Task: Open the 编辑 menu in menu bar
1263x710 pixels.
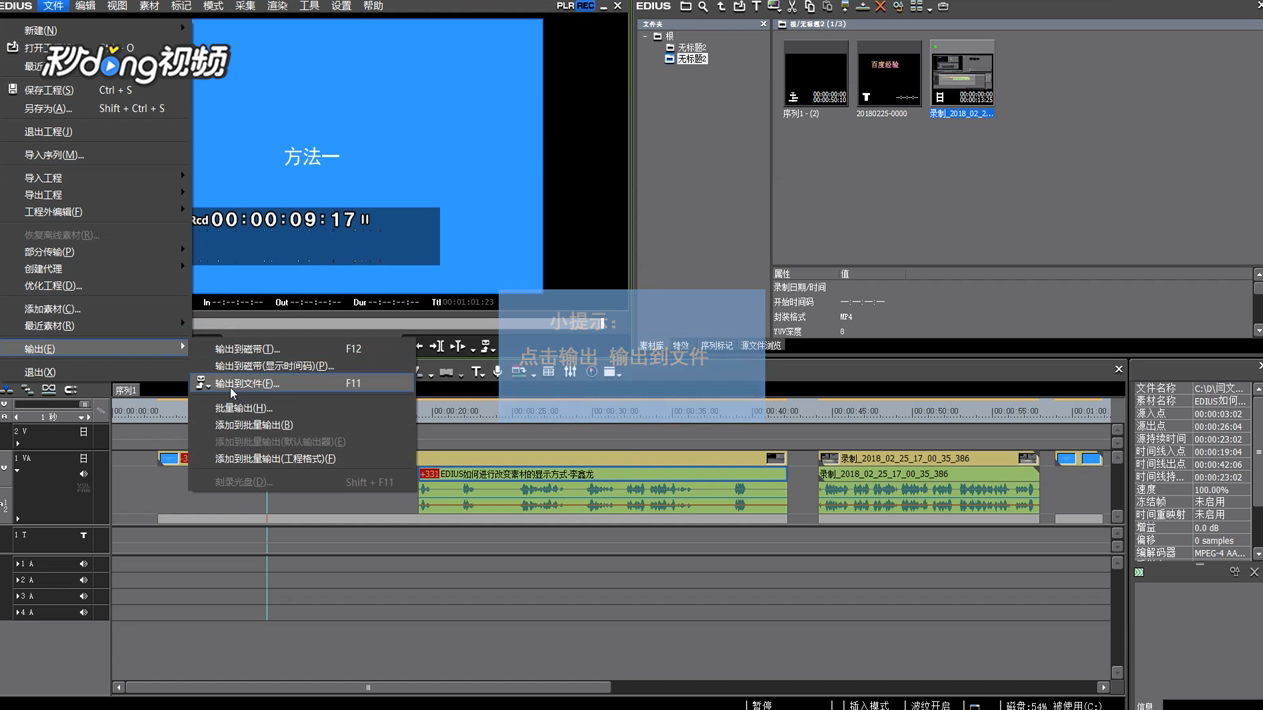Action: coord(85,6)
